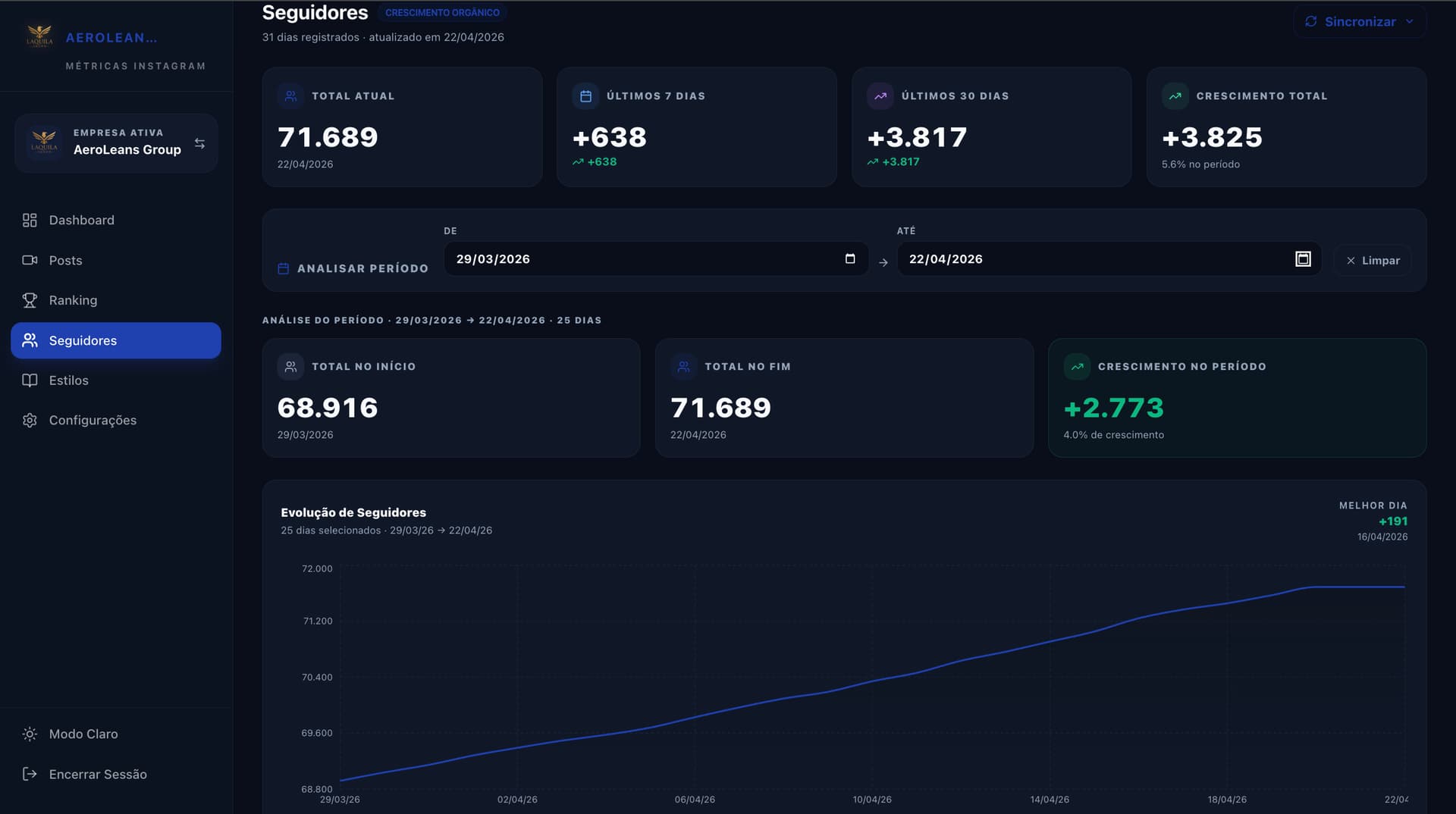Click the Dashboard grid icon in sidebar
The width and height of the screenshot is (1456, 814).
pos(30,220)
